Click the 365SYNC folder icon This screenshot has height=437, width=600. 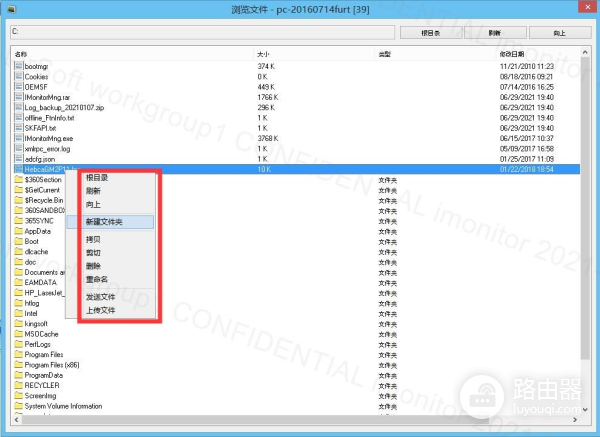[x=18, y=221]
